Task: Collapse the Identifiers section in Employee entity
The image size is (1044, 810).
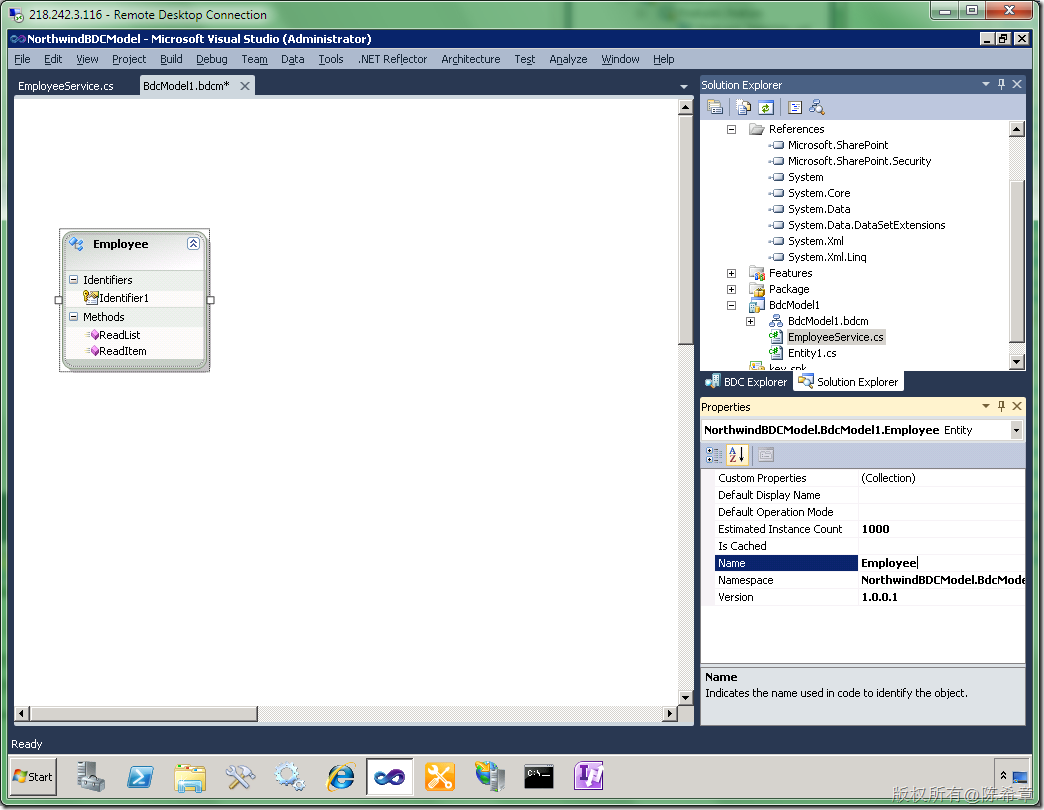Action: click(x=74, y=280)
